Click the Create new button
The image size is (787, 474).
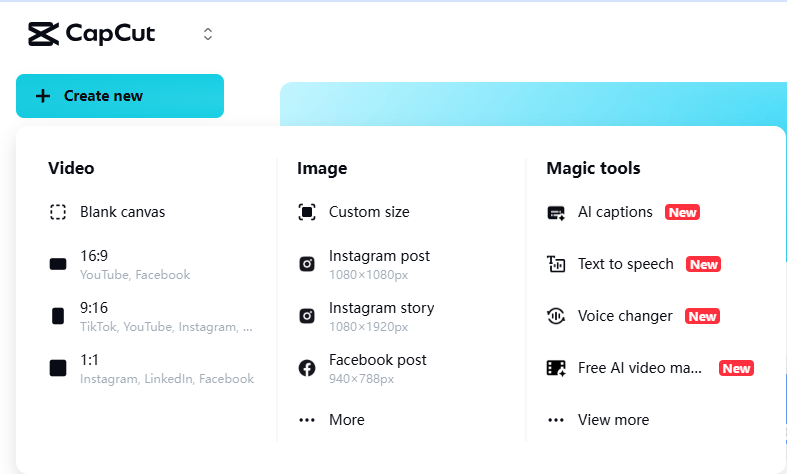click(120, 96)
